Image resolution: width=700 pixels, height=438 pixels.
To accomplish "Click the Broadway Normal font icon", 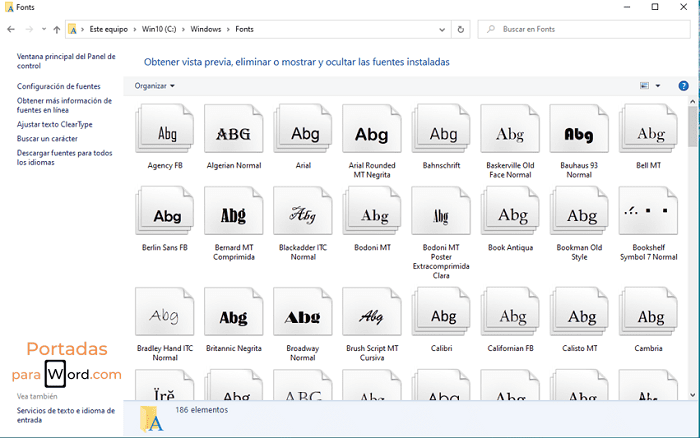I will pos(302,317).
